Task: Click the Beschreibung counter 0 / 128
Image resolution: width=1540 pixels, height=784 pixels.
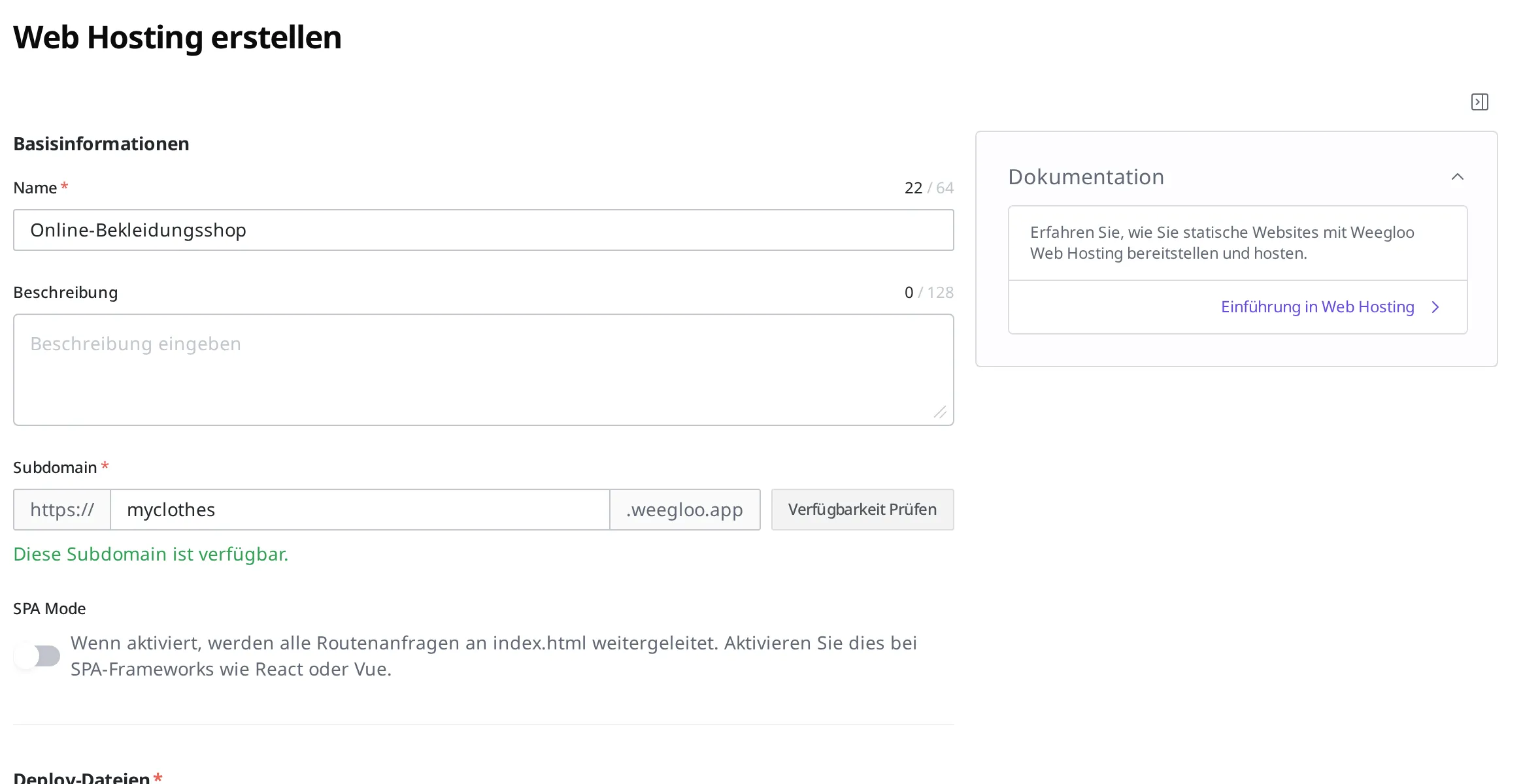Action: pyautogui.click(x=929, y=293)
